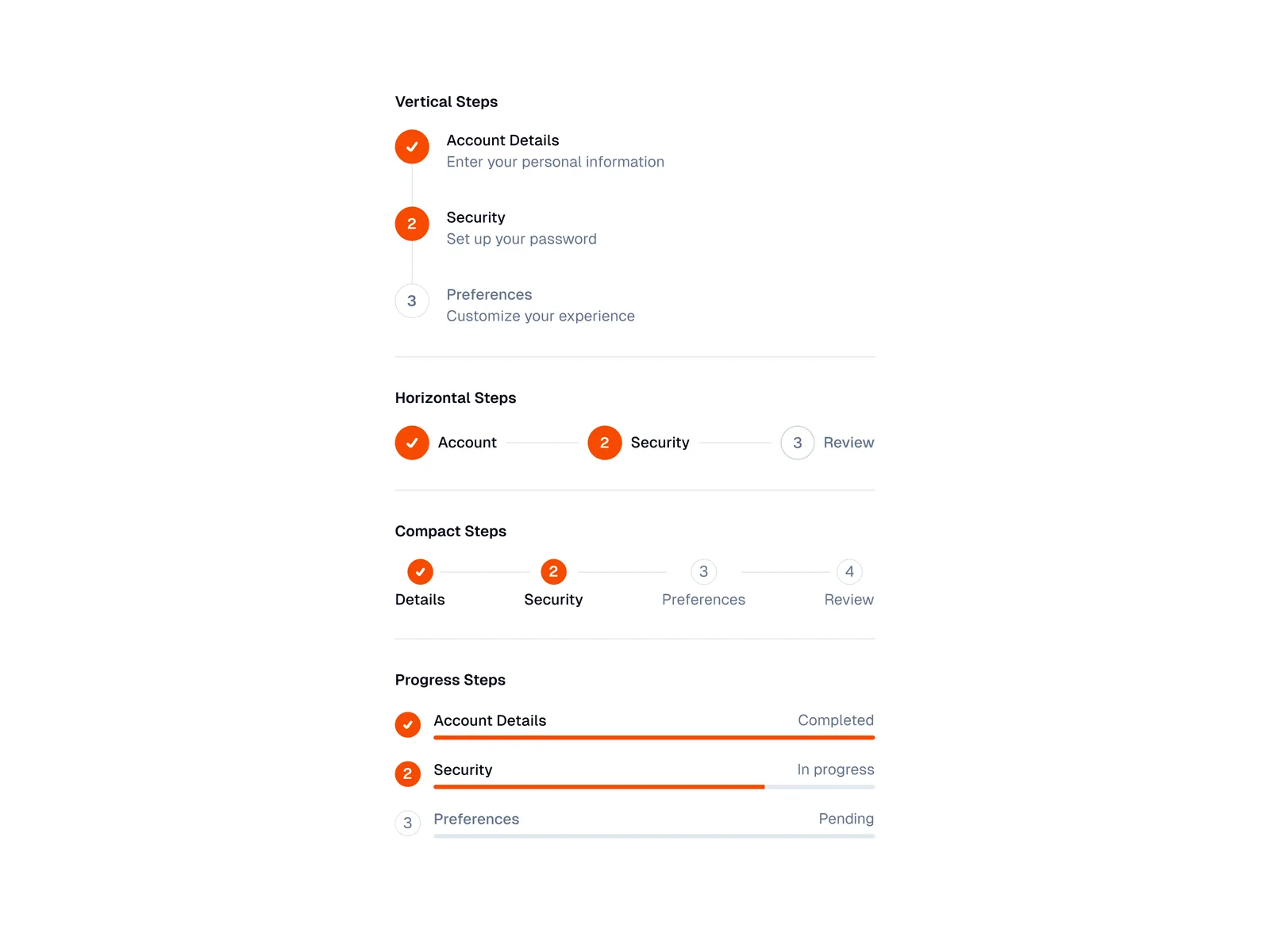The width and height of the screenshot is (1270, 952).
Task: Select the step 4 circle in Compact Steps
Action: [849, 571]
